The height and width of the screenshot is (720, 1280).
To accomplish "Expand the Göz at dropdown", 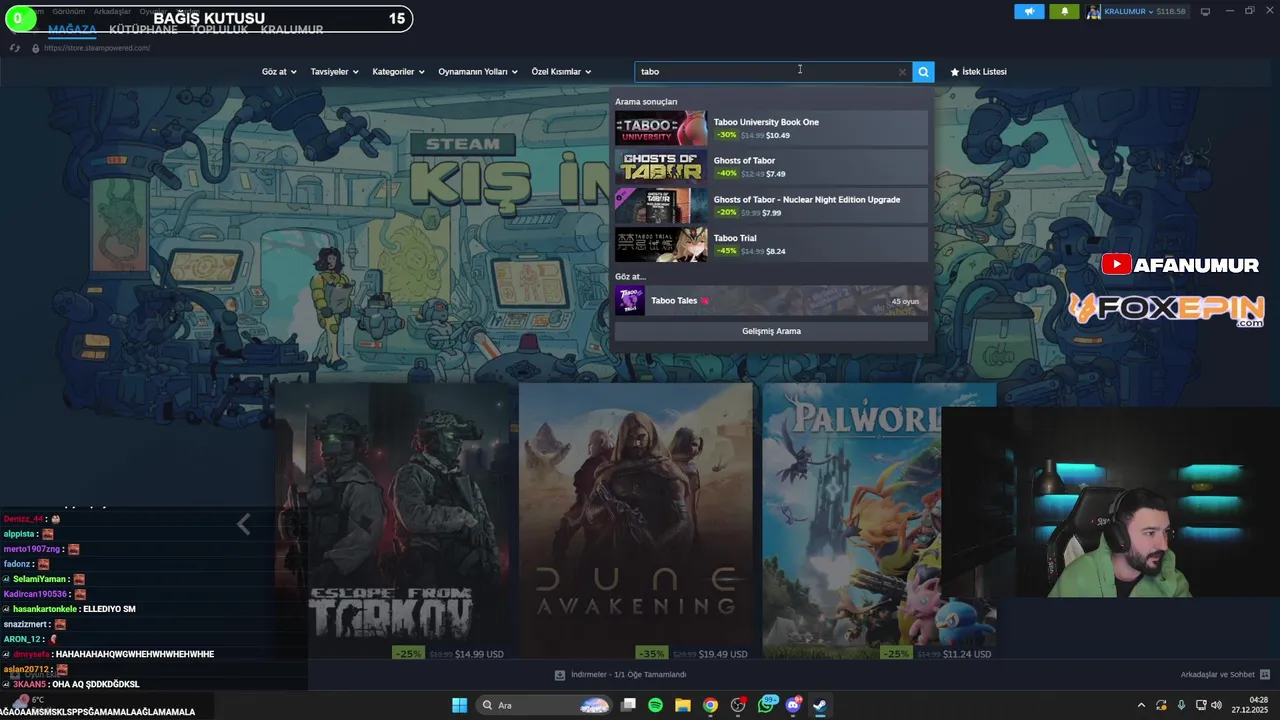I will tap(279, 72).
